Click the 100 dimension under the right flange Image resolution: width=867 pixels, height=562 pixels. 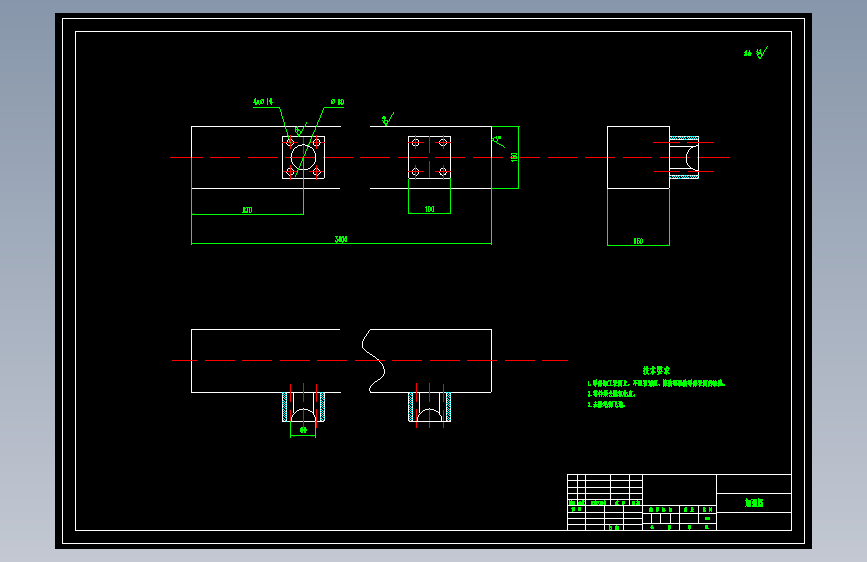[430, 209]
